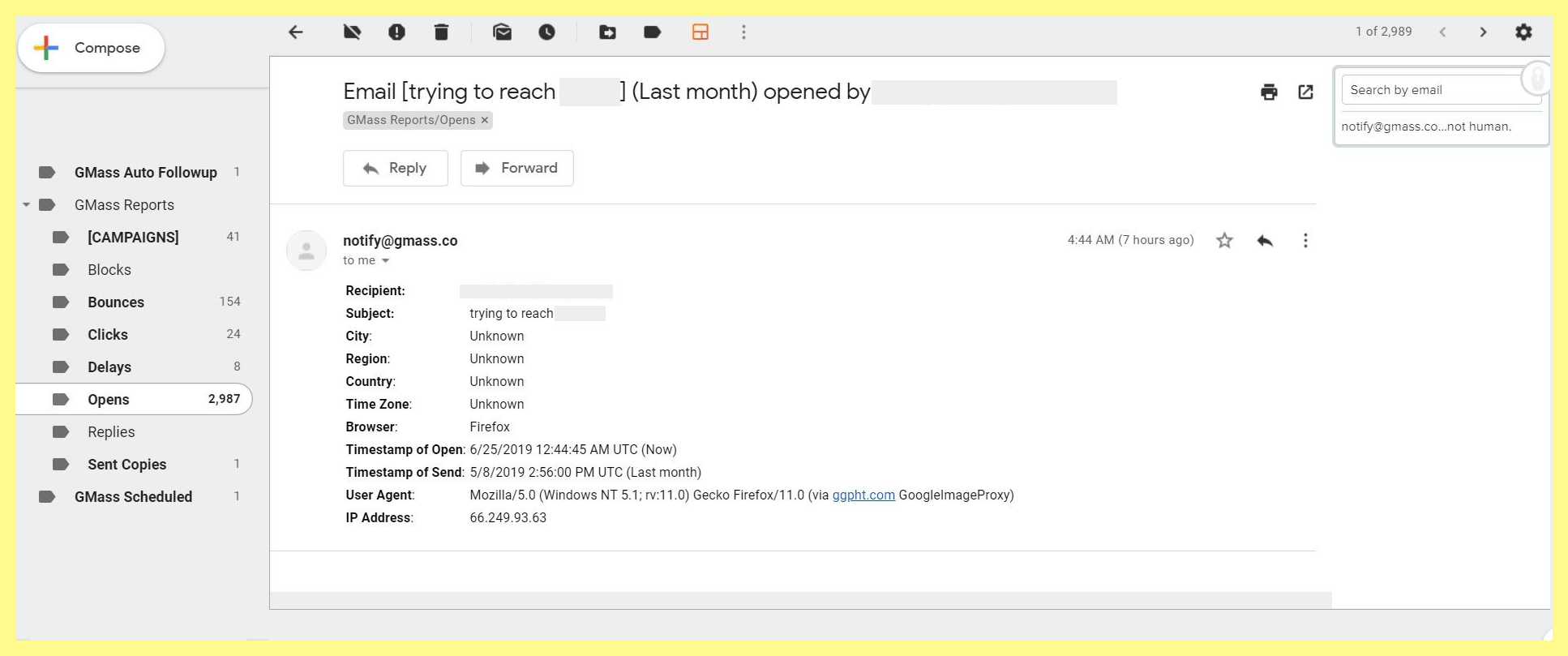Click the Reply button
This screenshot has height=656, width=1568.
pyautogui.click(x=395, y=168)
